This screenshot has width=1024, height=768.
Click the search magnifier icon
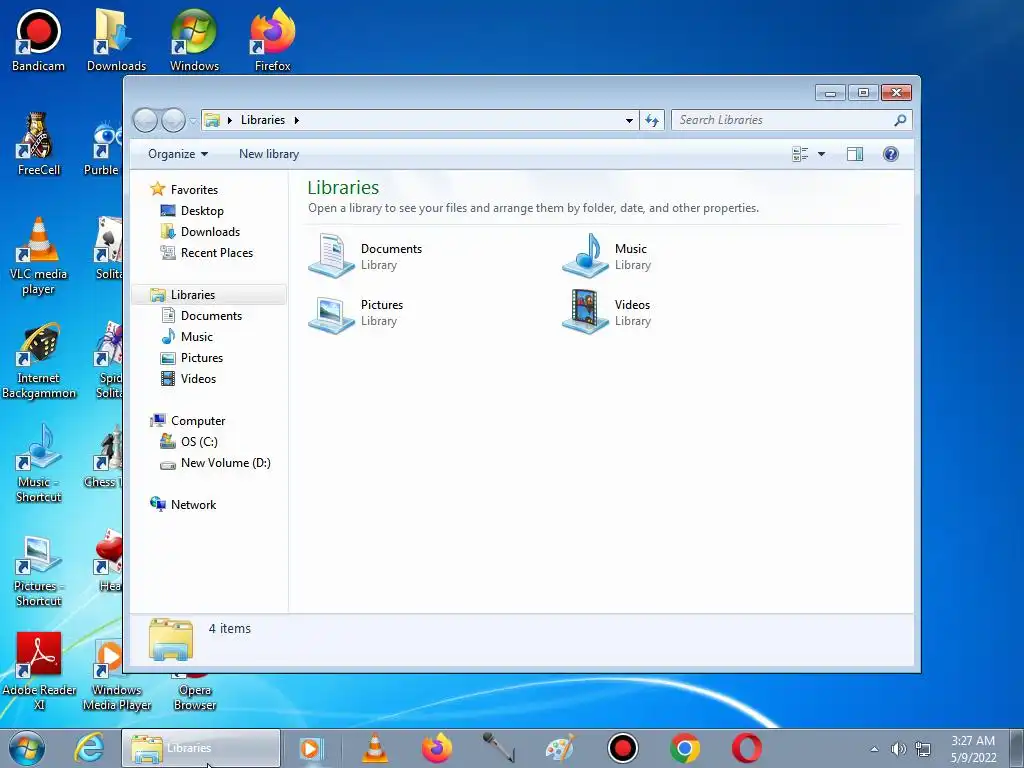(x=901, y=120)
